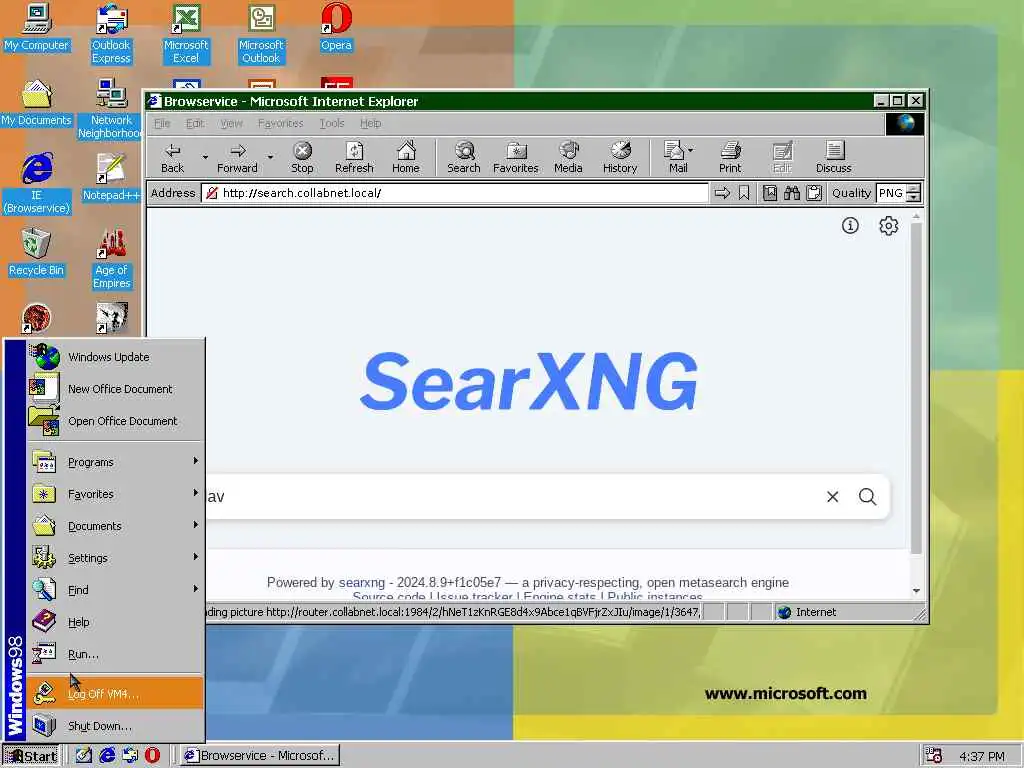Screen dimensions: 1024x768
Task: Go to the Home page
Action: point(406,158)
